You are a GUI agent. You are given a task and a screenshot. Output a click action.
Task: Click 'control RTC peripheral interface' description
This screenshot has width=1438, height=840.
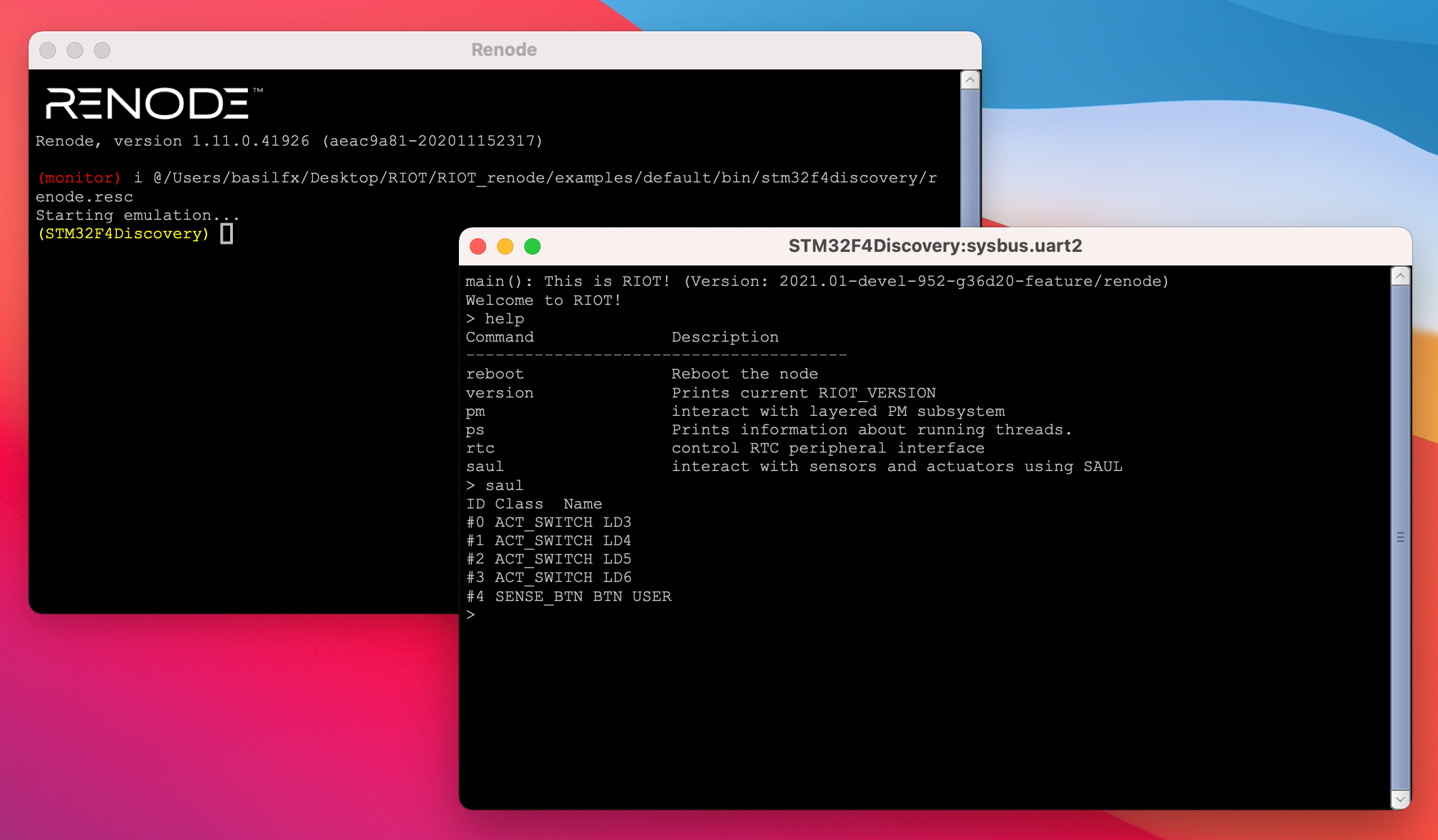(x=828, y=448)
